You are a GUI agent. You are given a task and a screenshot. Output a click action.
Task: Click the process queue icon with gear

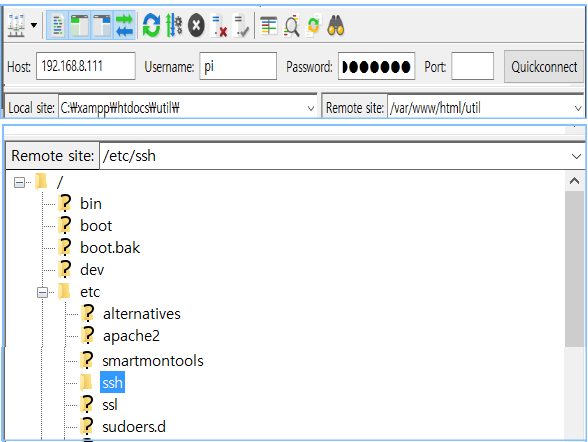(174, 25)
